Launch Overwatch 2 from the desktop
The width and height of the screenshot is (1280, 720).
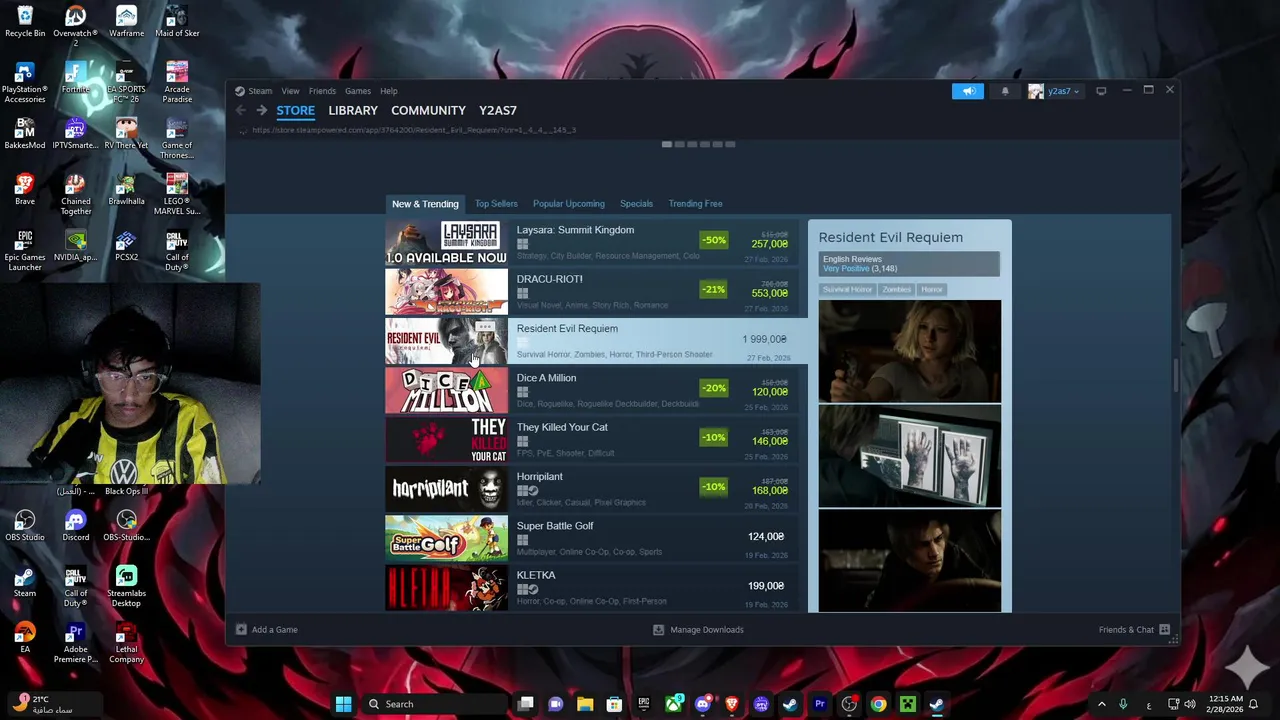click(x=75, y=26)
